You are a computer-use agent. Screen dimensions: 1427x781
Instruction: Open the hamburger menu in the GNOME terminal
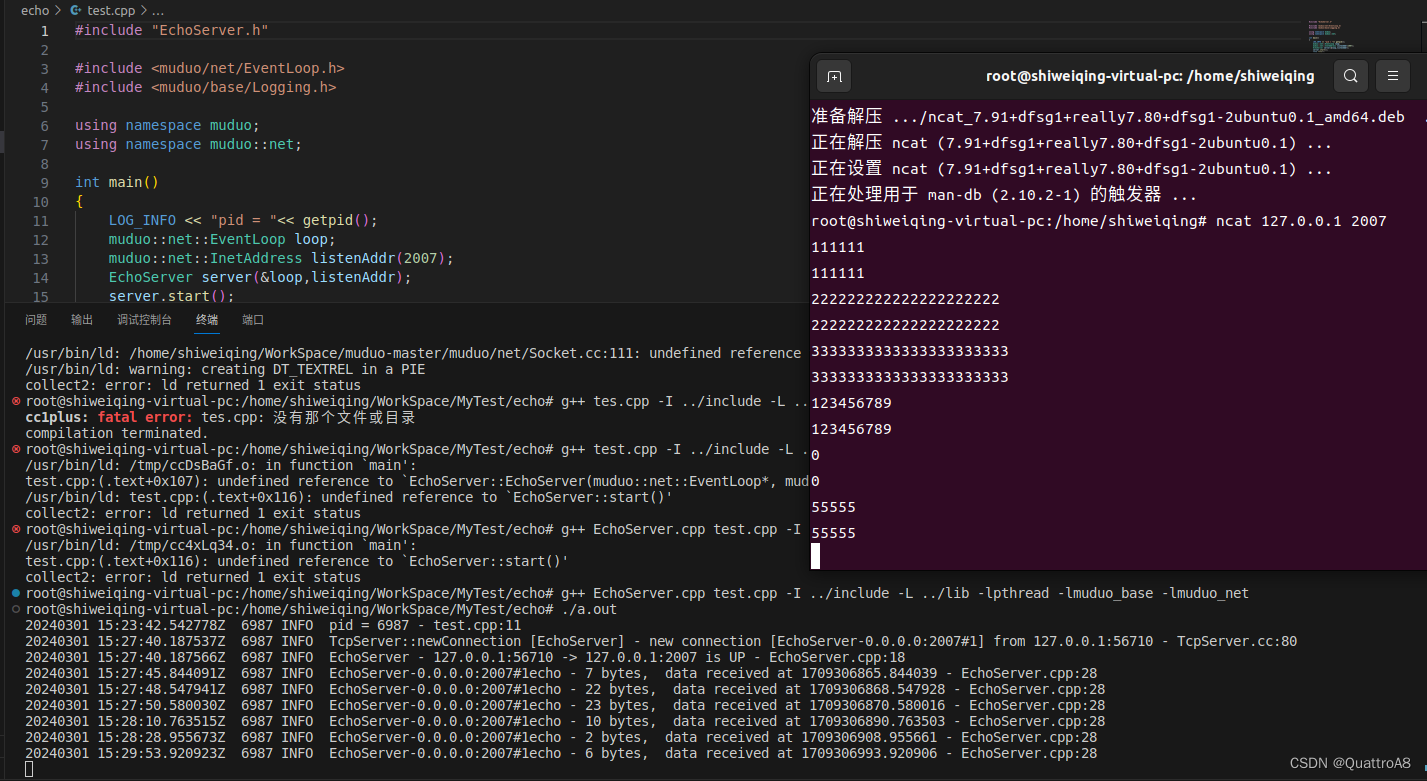pos(1393,76)
